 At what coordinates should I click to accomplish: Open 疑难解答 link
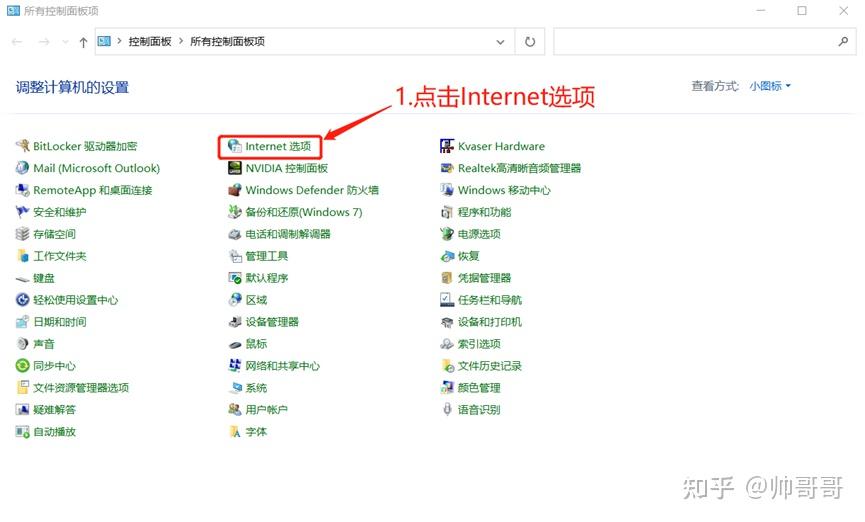click(55, 409)
